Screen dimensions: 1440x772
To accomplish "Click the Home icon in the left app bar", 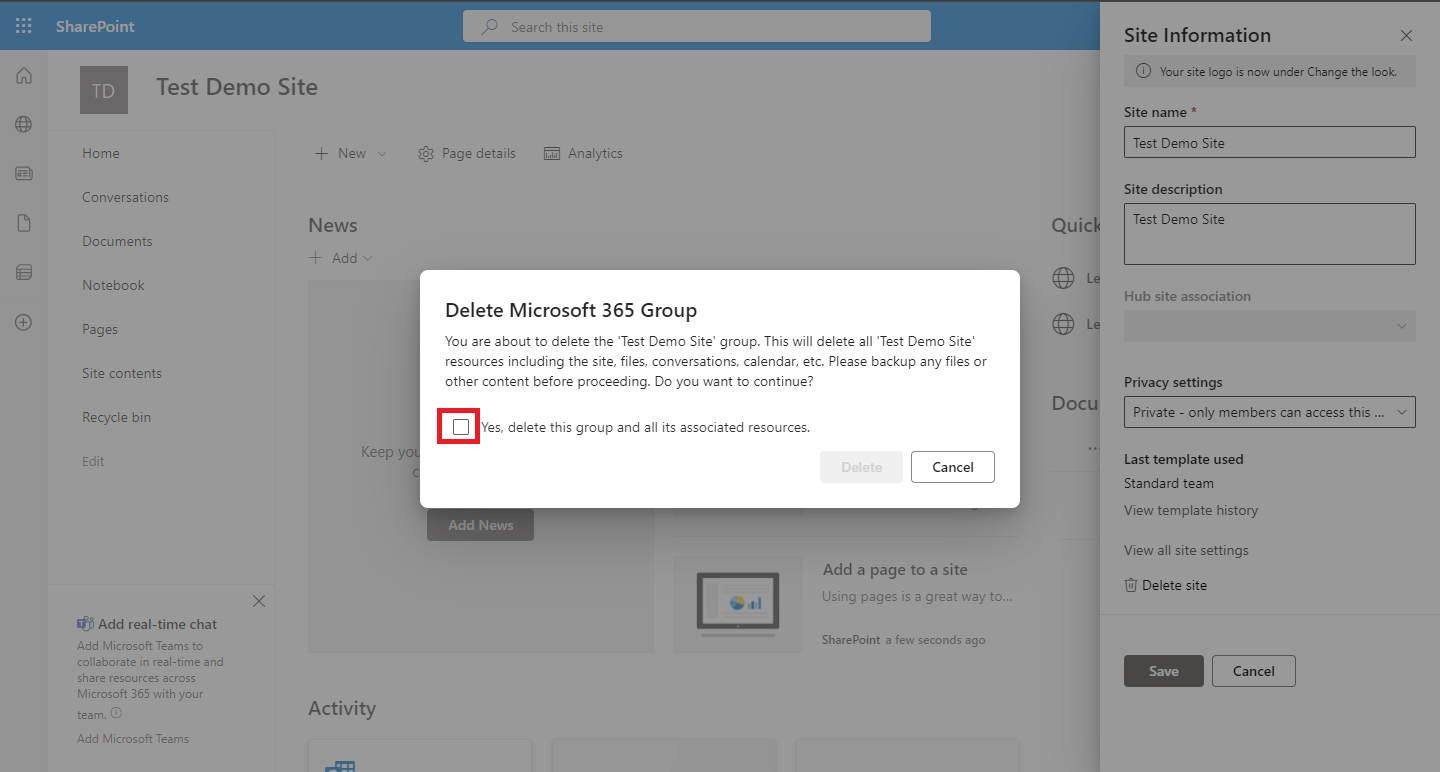I will coord(23,75).
